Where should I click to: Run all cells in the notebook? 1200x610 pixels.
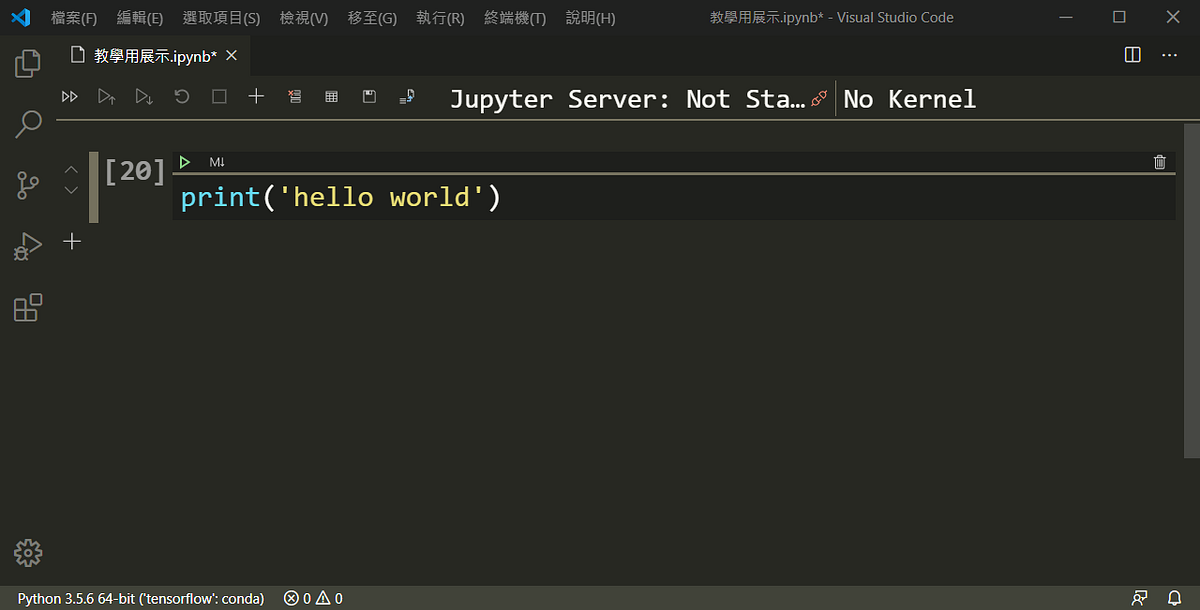(x=69, y=96)
